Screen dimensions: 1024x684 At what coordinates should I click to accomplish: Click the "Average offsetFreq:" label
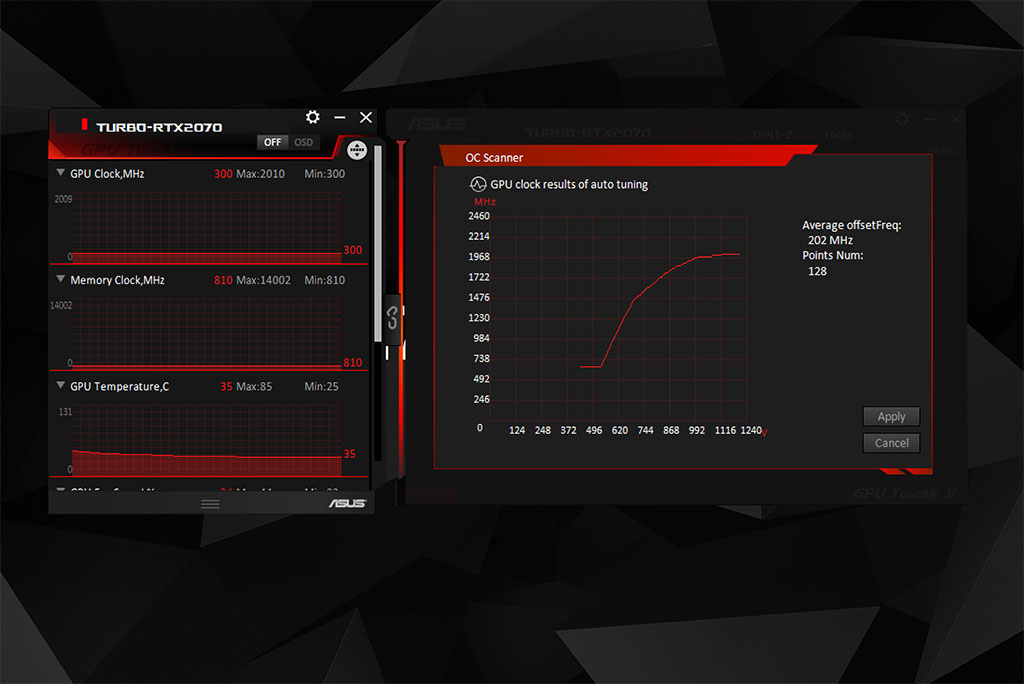coord(852,225)
